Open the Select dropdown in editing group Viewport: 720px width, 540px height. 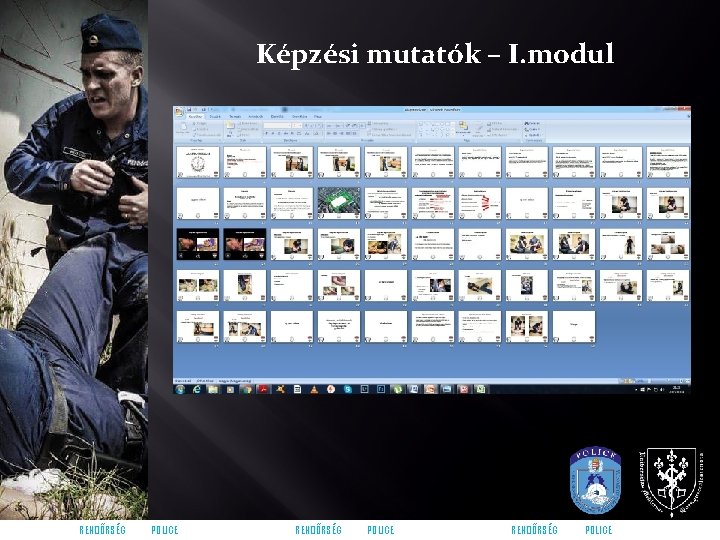point(534,135)
